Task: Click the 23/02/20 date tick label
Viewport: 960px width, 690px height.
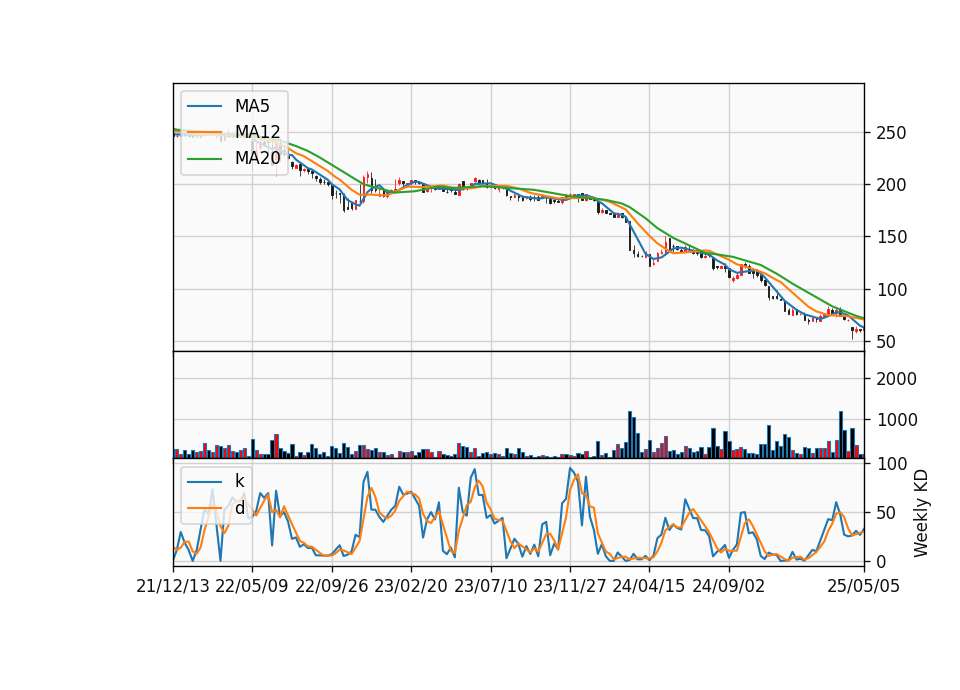Action: pos(411,586)
